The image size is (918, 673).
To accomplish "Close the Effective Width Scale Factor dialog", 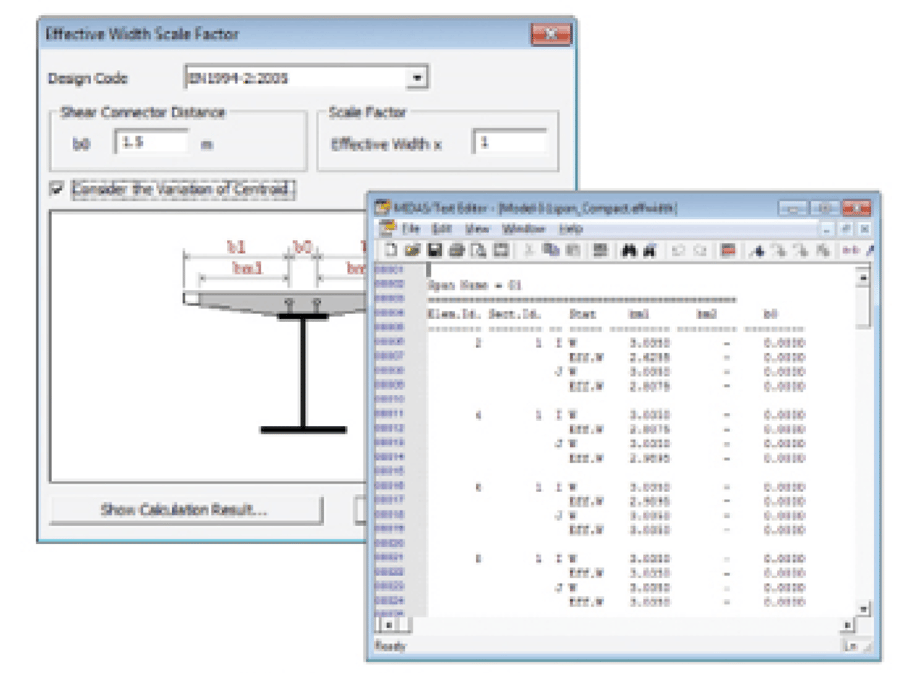I will [549, 34].
